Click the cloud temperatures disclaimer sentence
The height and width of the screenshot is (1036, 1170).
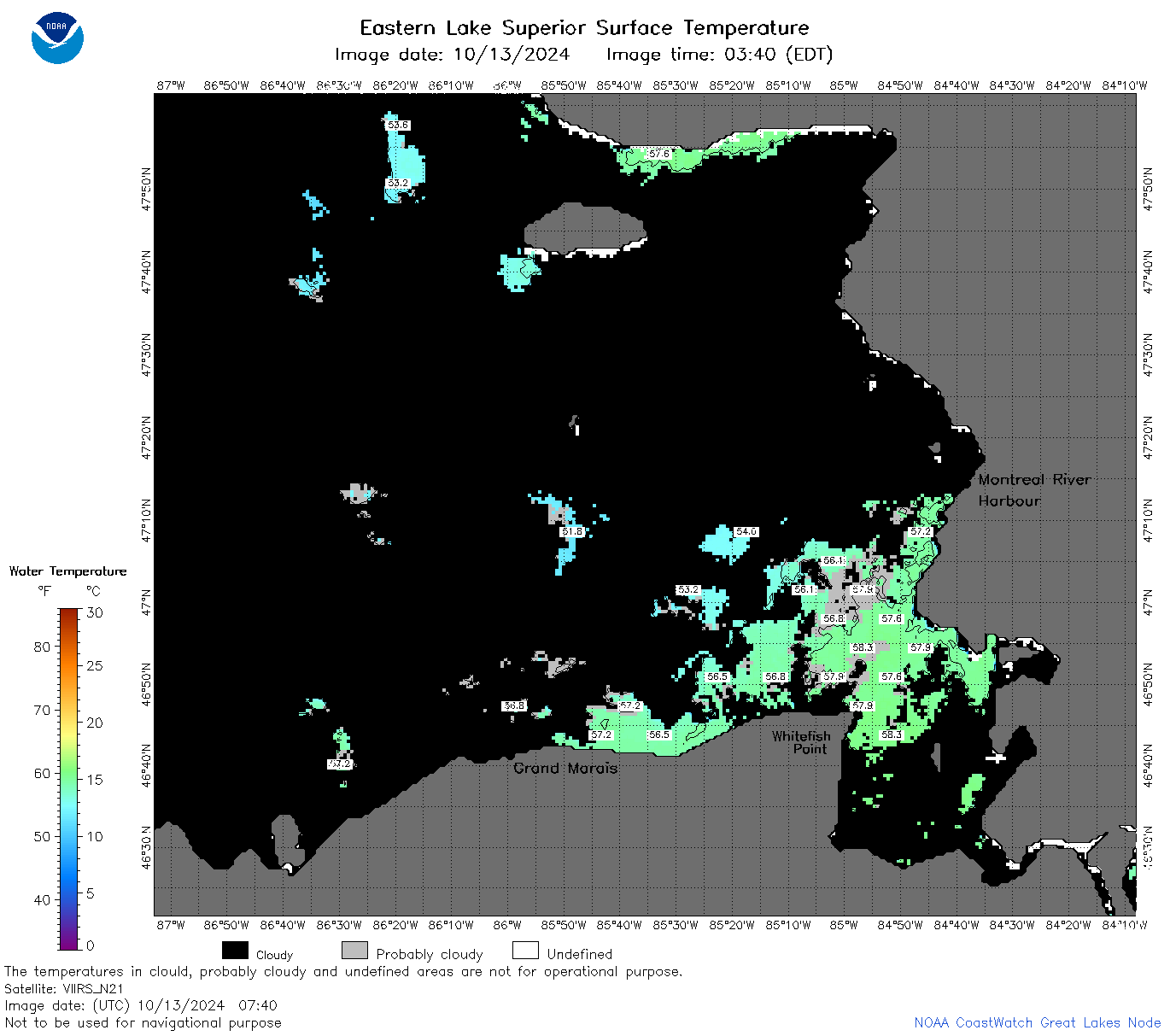click(343, 972)
